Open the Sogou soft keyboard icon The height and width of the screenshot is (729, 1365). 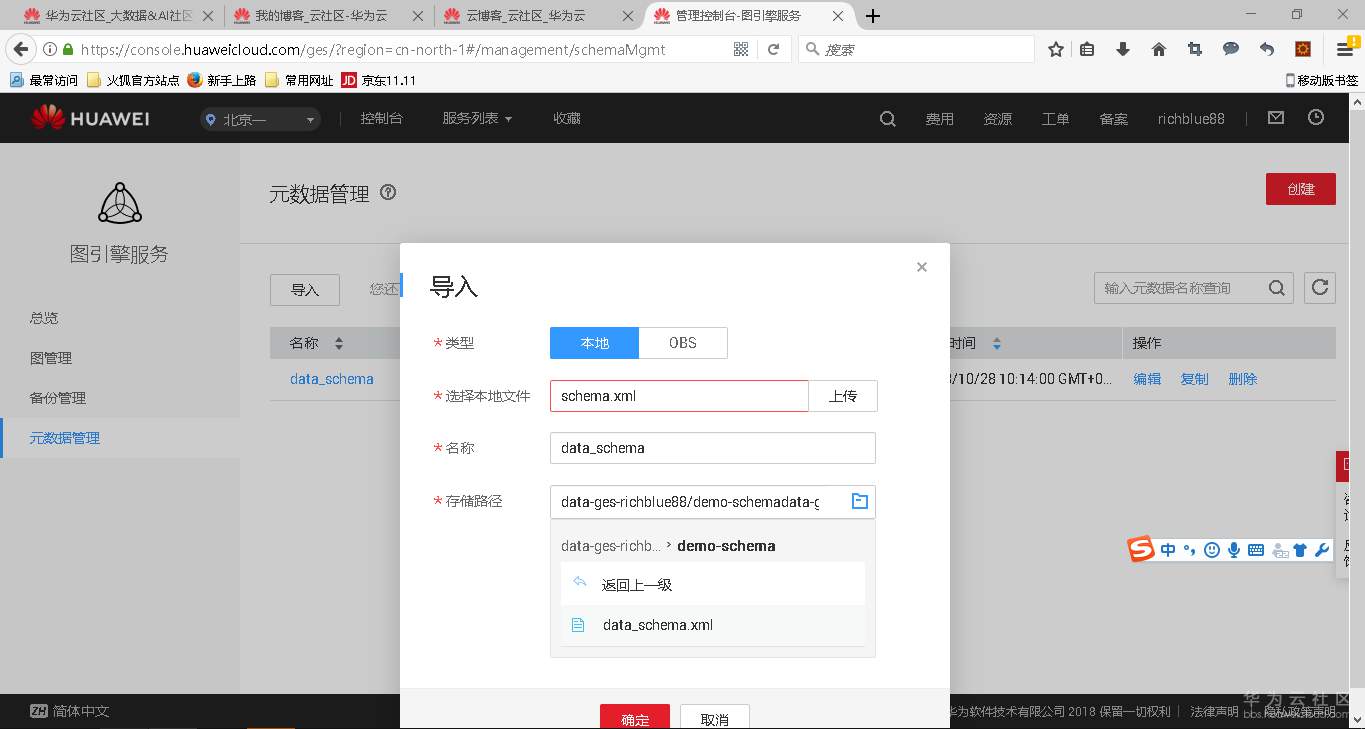[x=1255, y=550]
